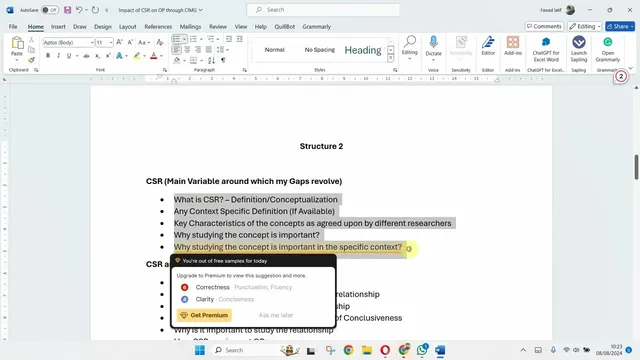Toggle the Align Left button
The image size is (640, 360).
[176, 50]
